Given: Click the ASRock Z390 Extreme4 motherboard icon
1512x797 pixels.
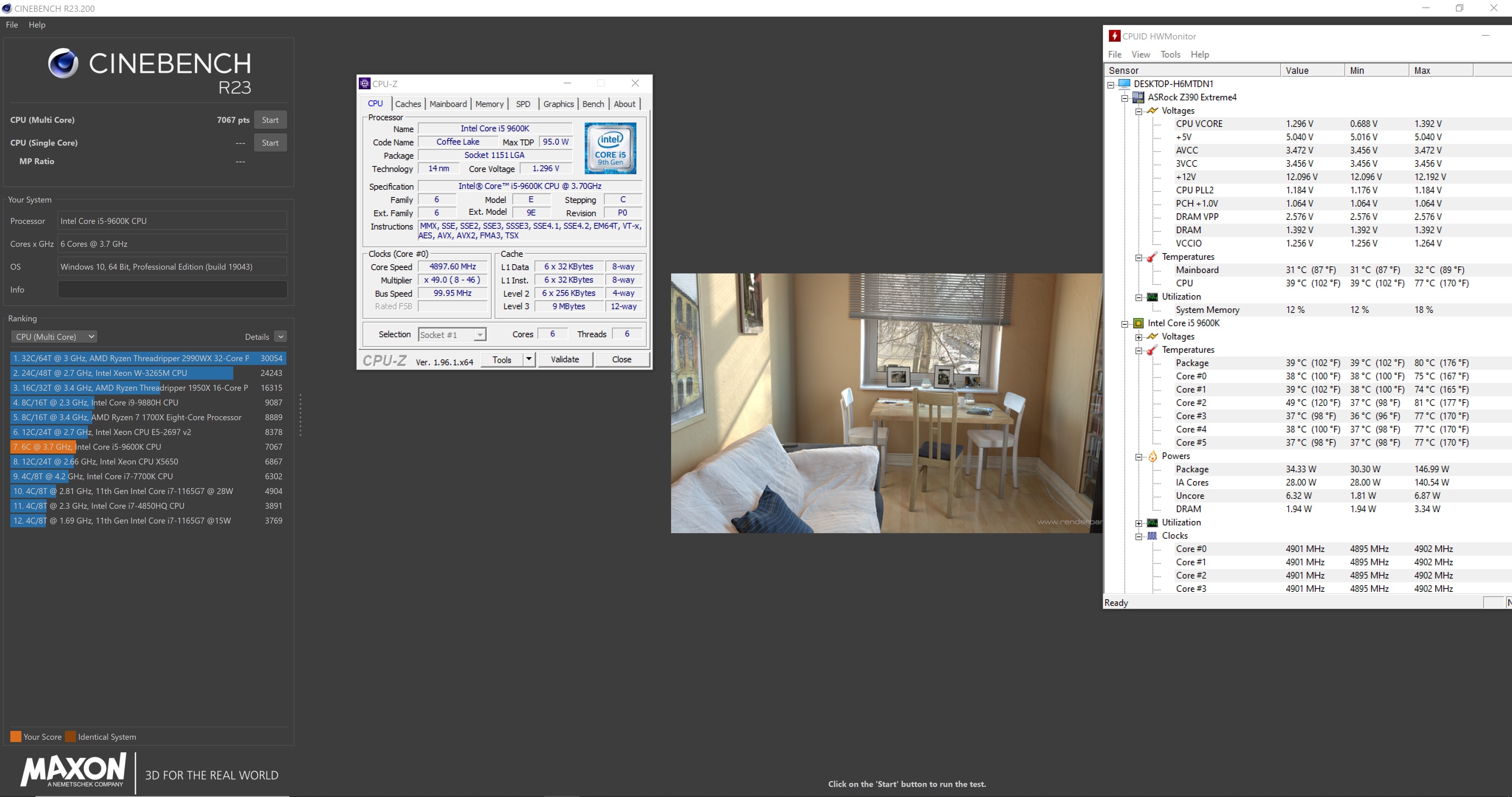Looking at the screenshot, I should click(x=1138, y=97).
